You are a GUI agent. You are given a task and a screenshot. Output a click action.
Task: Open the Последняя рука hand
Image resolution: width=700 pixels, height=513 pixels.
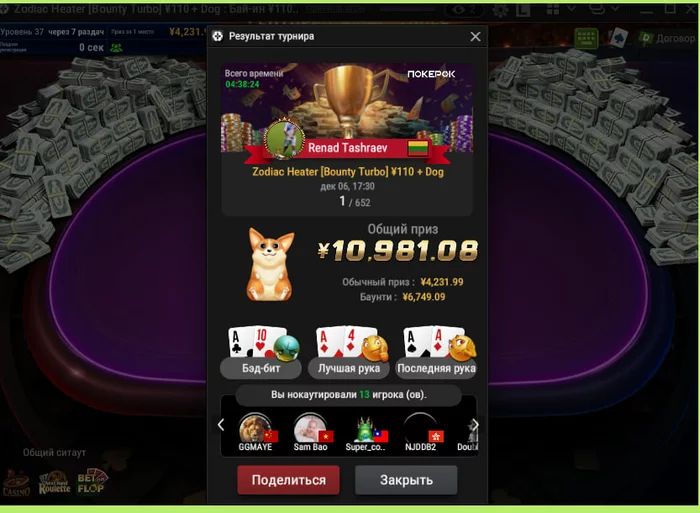click(x=436, y=368)
